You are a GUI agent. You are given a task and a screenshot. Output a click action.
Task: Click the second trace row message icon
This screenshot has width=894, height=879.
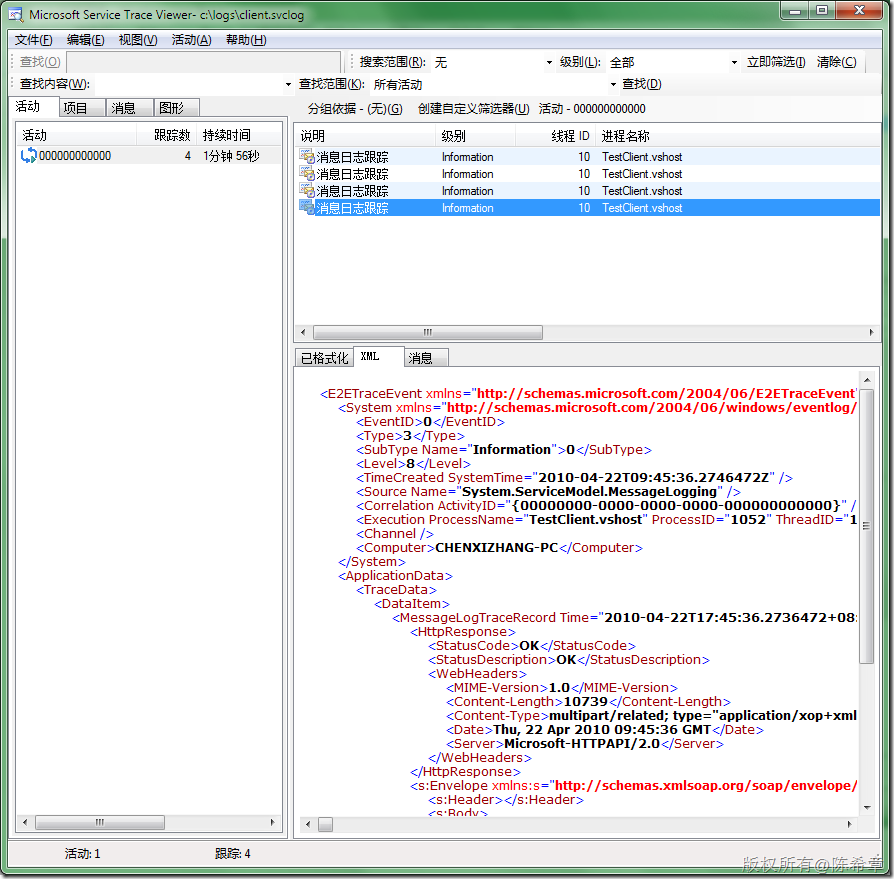click(x=307, y=173)
